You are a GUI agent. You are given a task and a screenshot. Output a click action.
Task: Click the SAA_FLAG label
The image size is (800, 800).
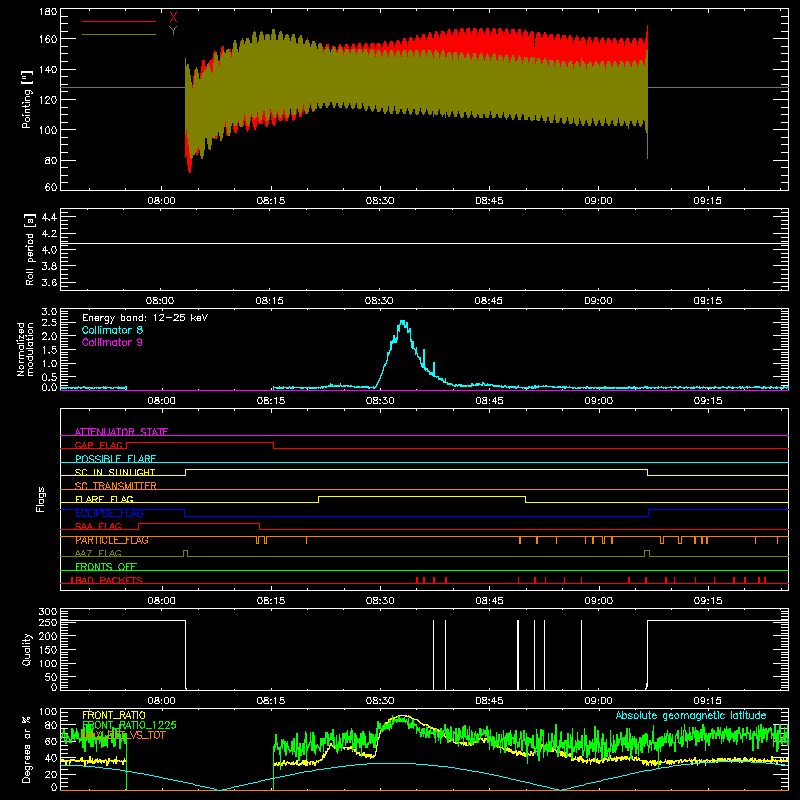98,526
